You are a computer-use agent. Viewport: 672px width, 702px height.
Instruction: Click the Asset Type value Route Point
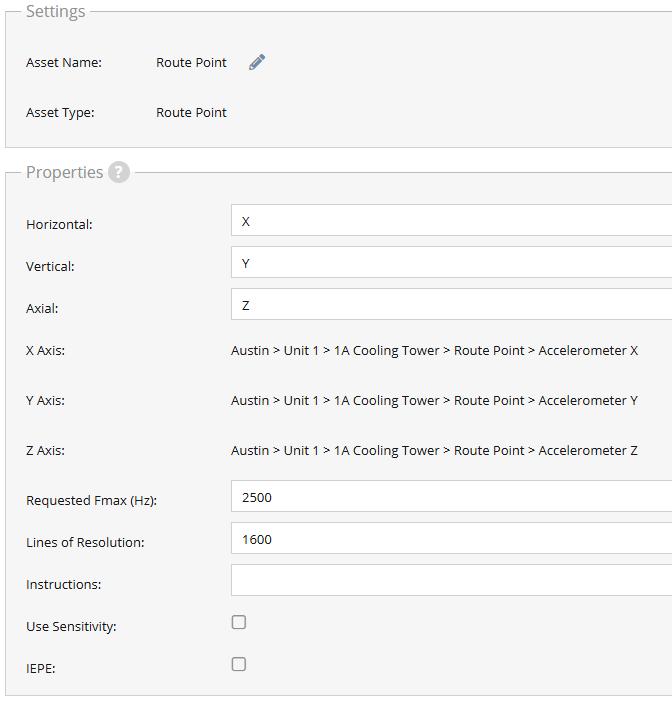point(191,112)
